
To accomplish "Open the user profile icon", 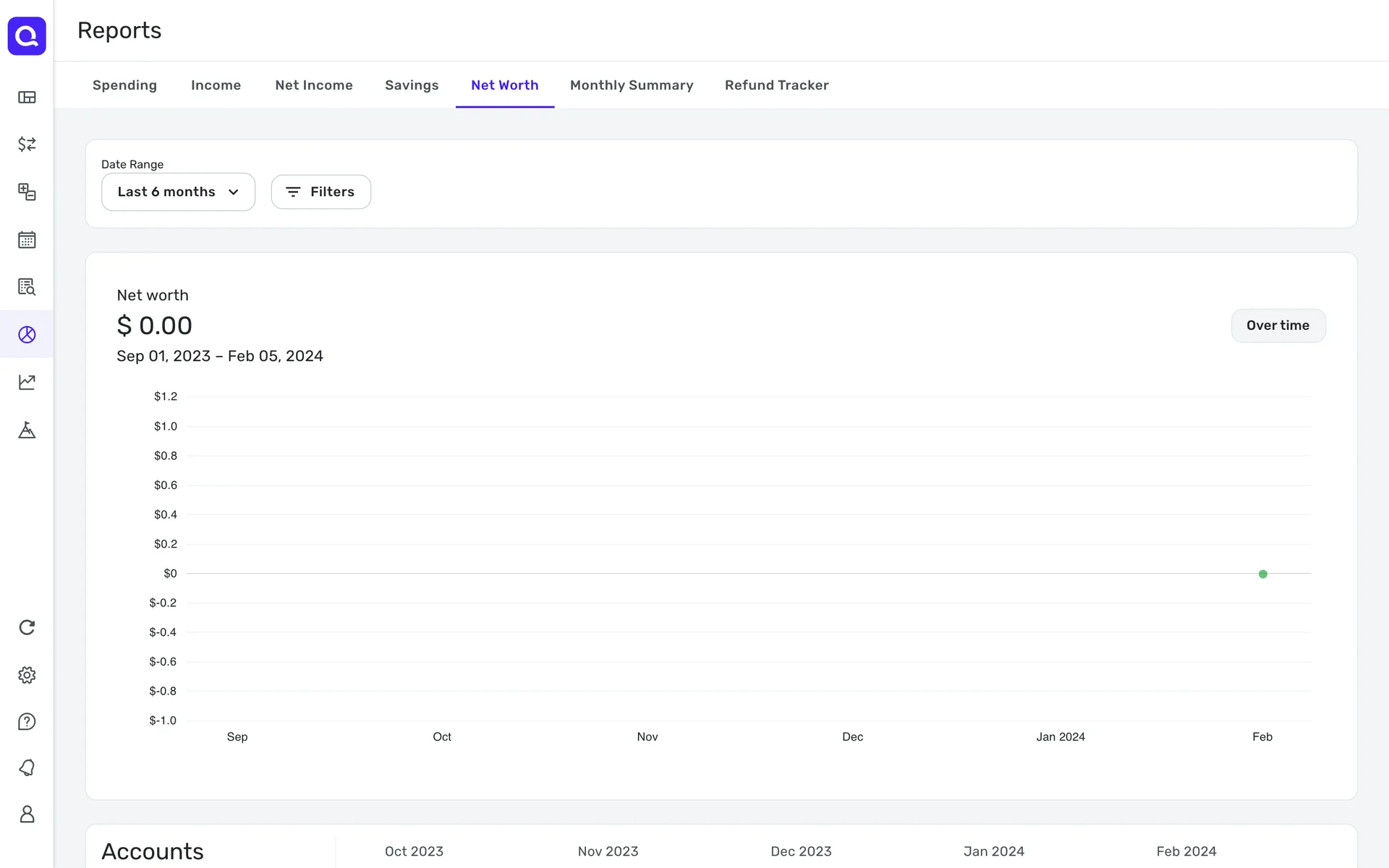I will (27, 814).
